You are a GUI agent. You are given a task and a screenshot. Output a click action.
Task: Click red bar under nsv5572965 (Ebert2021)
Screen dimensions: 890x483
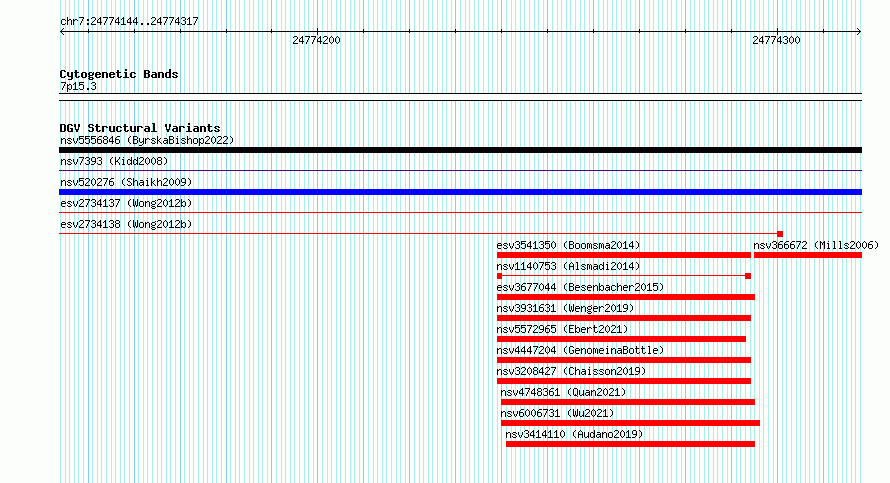(x=621, y=339)
